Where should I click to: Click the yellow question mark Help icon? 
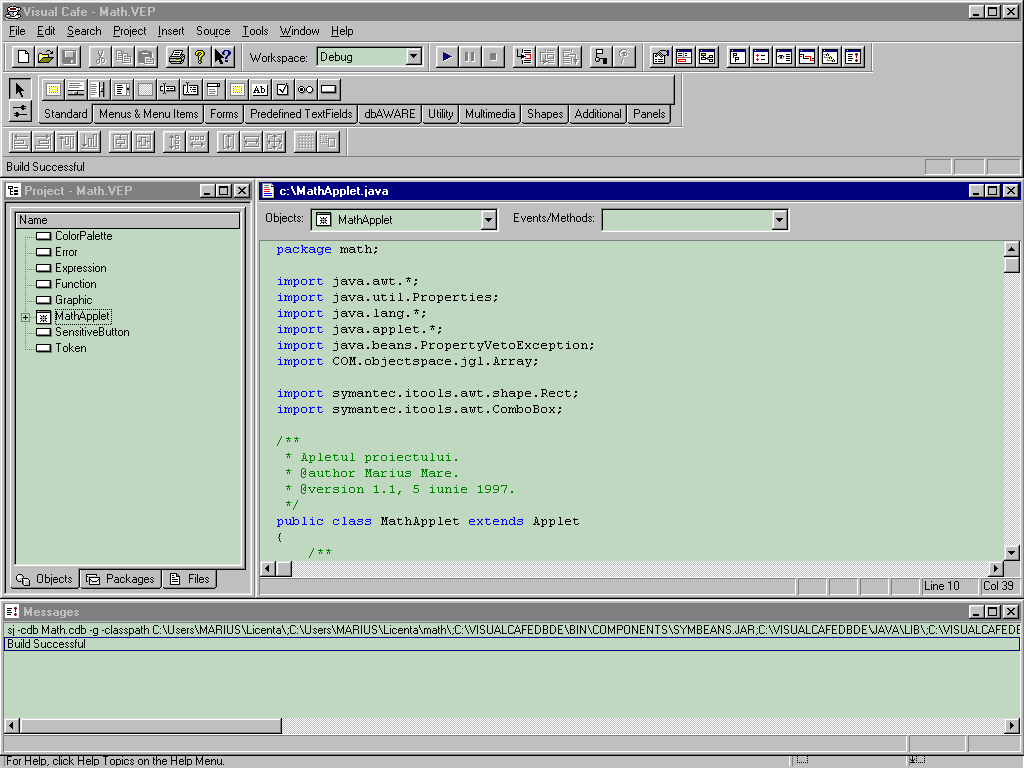coord(200,57)
